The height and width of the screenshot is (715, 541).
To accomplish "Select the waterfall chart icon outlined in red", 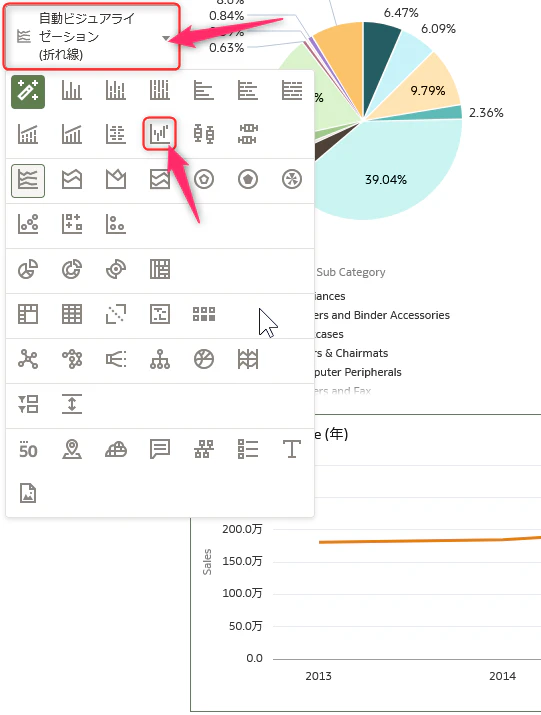I will click(x=160, y=133).
